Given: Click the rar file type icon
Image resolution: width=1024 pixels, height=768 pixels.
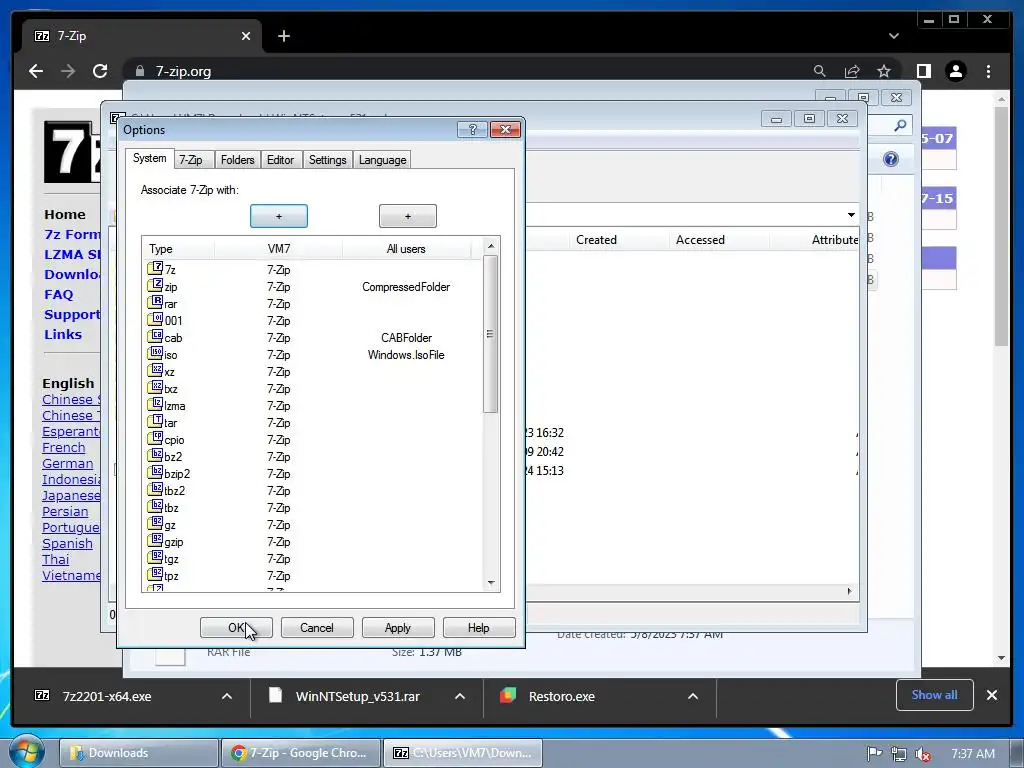Looking at the screenshot, I should [x=155, y=302].
